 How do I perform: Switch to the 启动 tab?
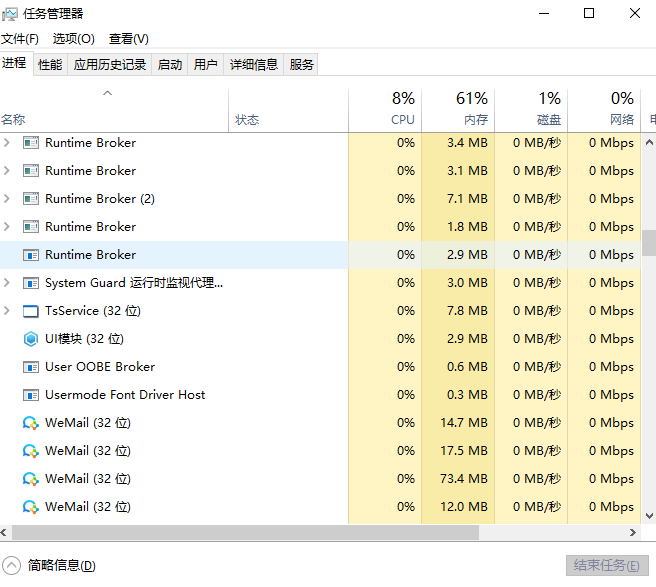(170, 64)
